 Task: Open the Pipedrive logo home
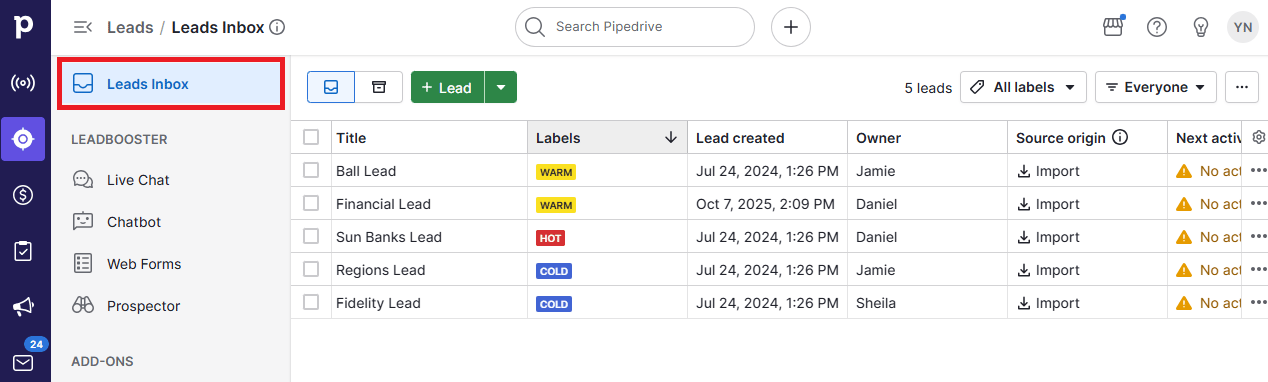tap(23, 27)
